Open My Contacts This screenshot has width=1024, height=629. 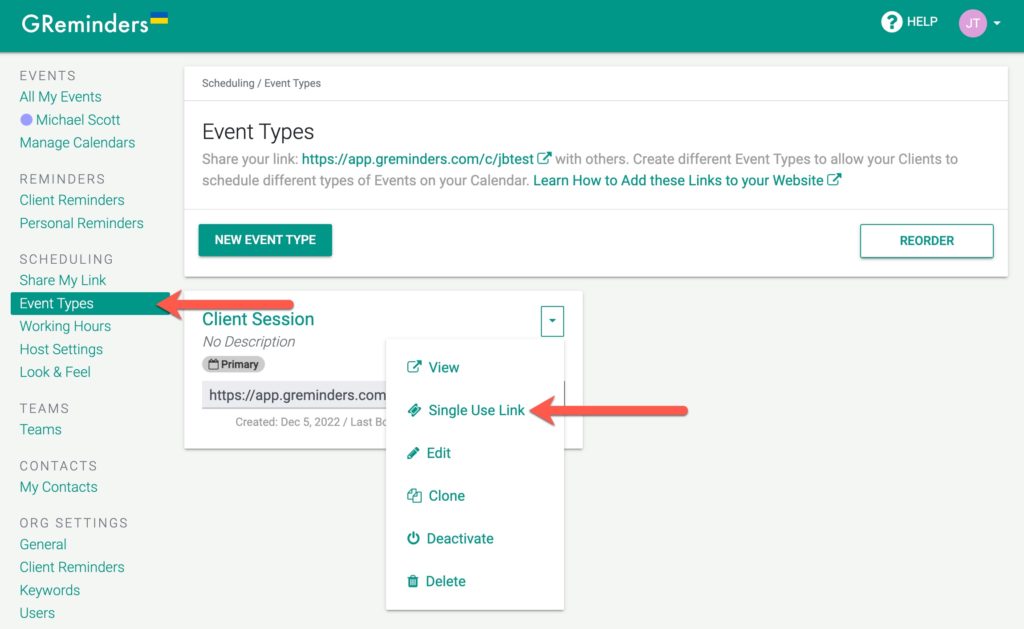(58, 487)
